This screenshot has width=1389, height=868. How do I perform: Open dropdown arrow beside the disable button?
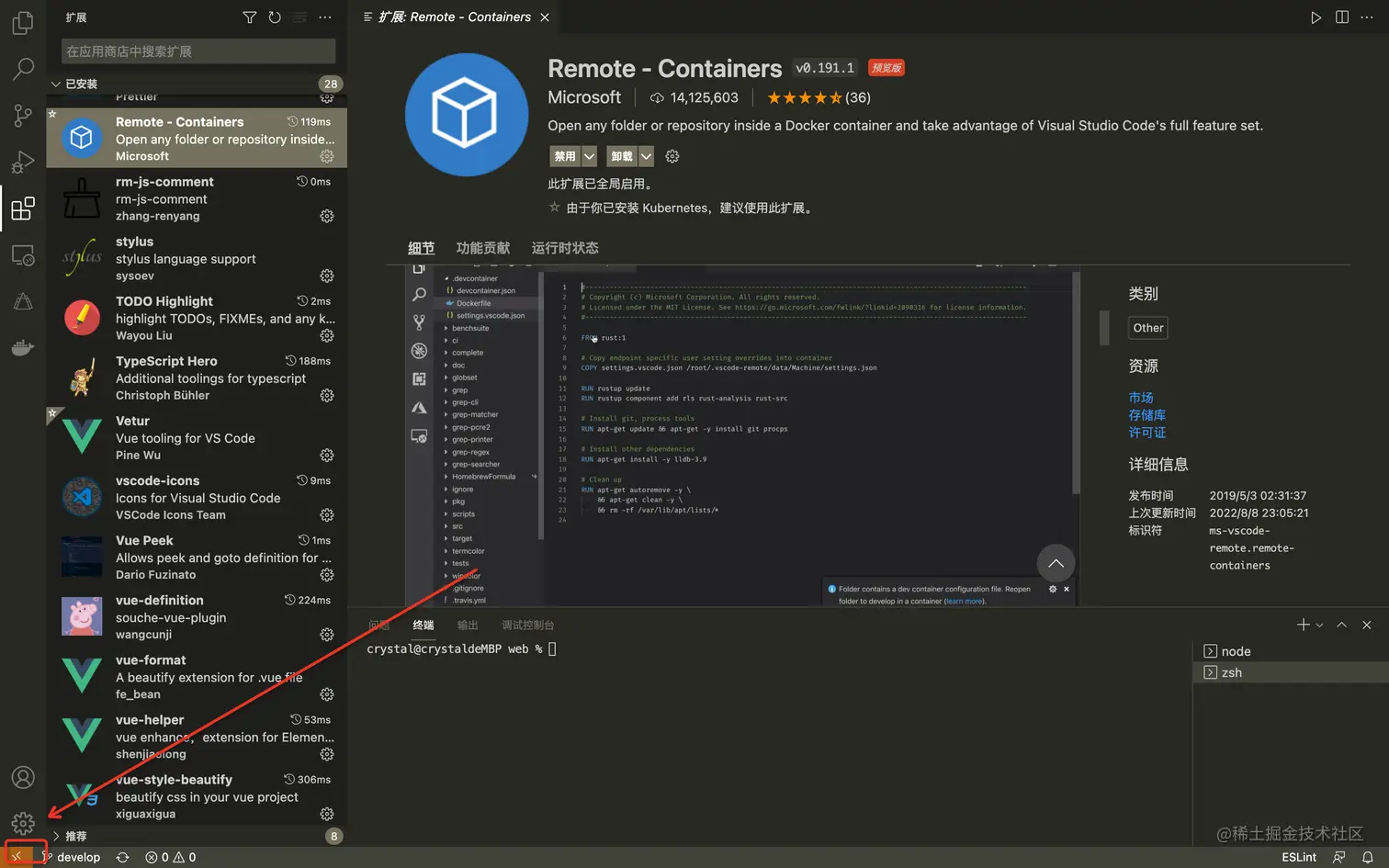coord(589,156)
